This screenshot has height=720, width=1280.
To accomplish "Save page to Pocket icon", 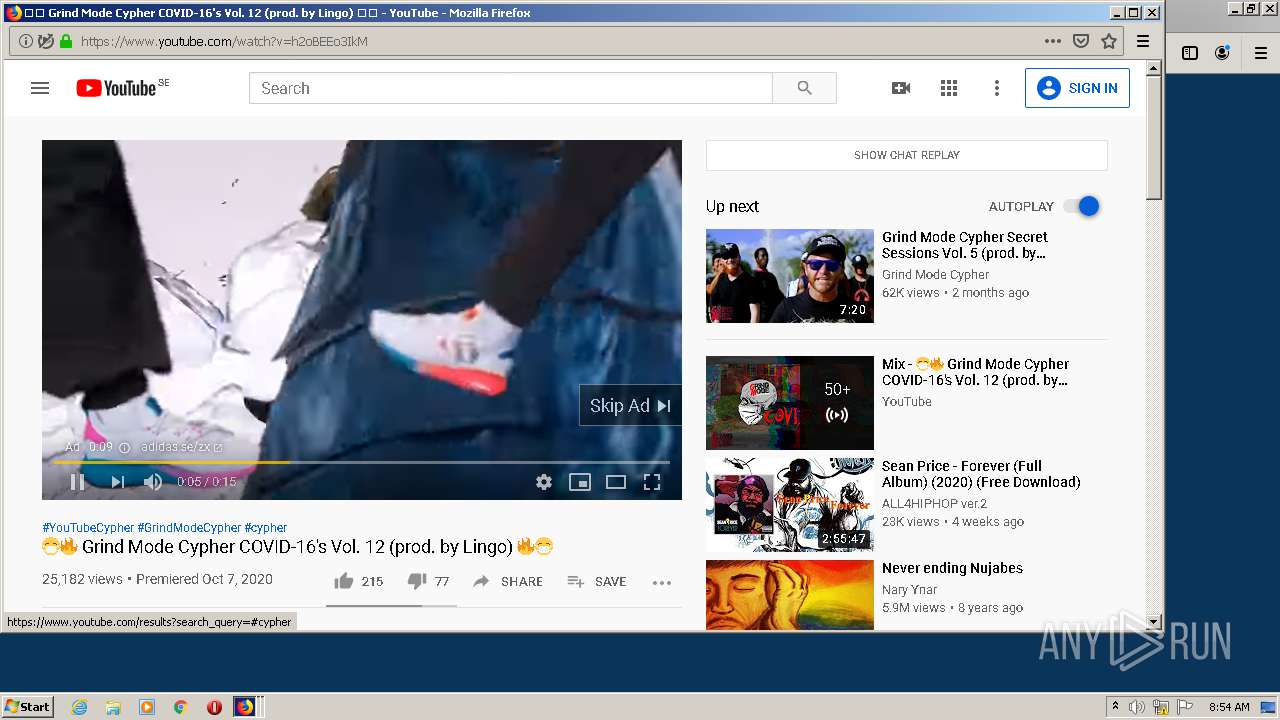I will [1081, 41].
